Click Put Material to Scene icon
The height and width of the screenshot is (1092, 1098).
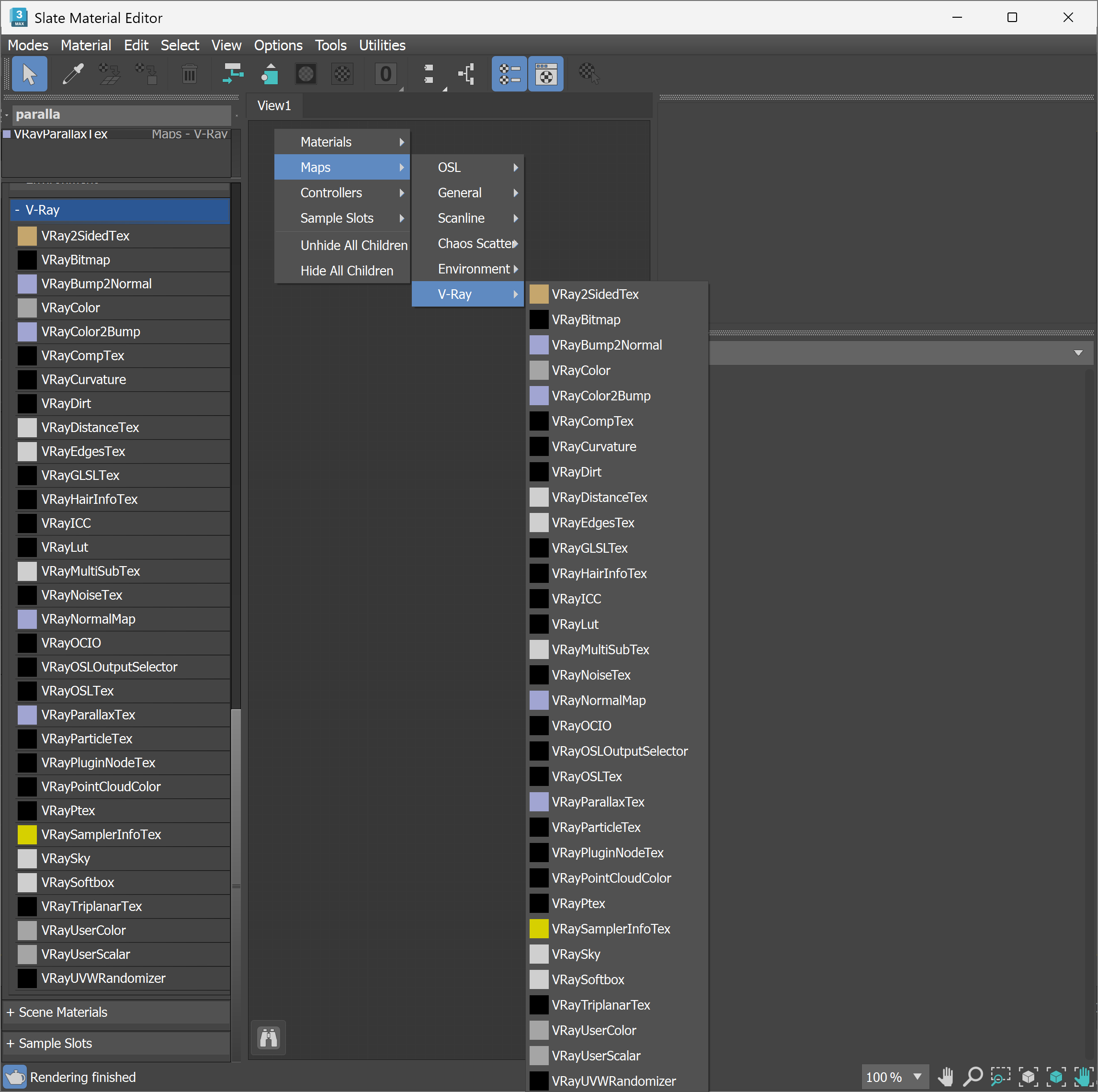click(x=109, y=74)
